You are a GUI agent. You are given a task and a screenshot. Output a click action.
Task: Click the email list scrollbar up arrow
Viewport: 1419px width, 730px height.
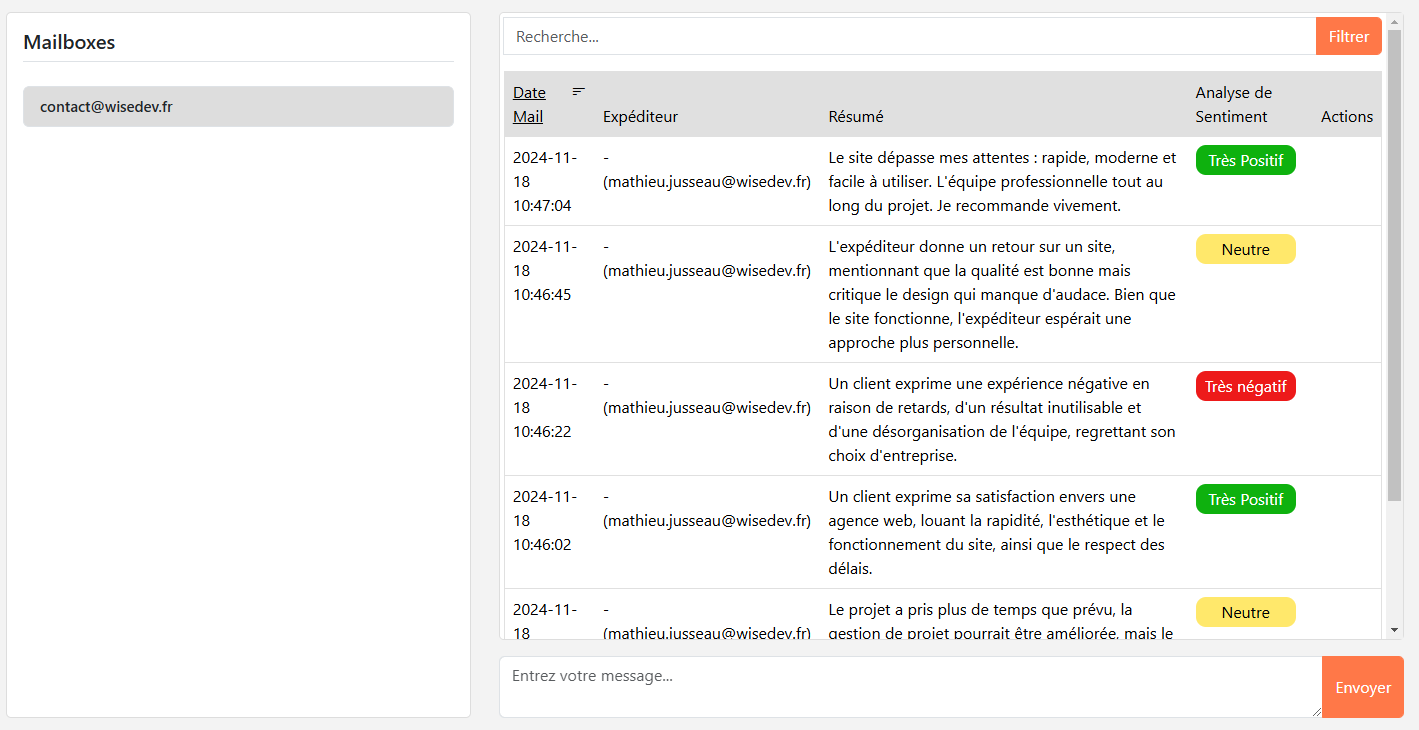point(1395,21)
